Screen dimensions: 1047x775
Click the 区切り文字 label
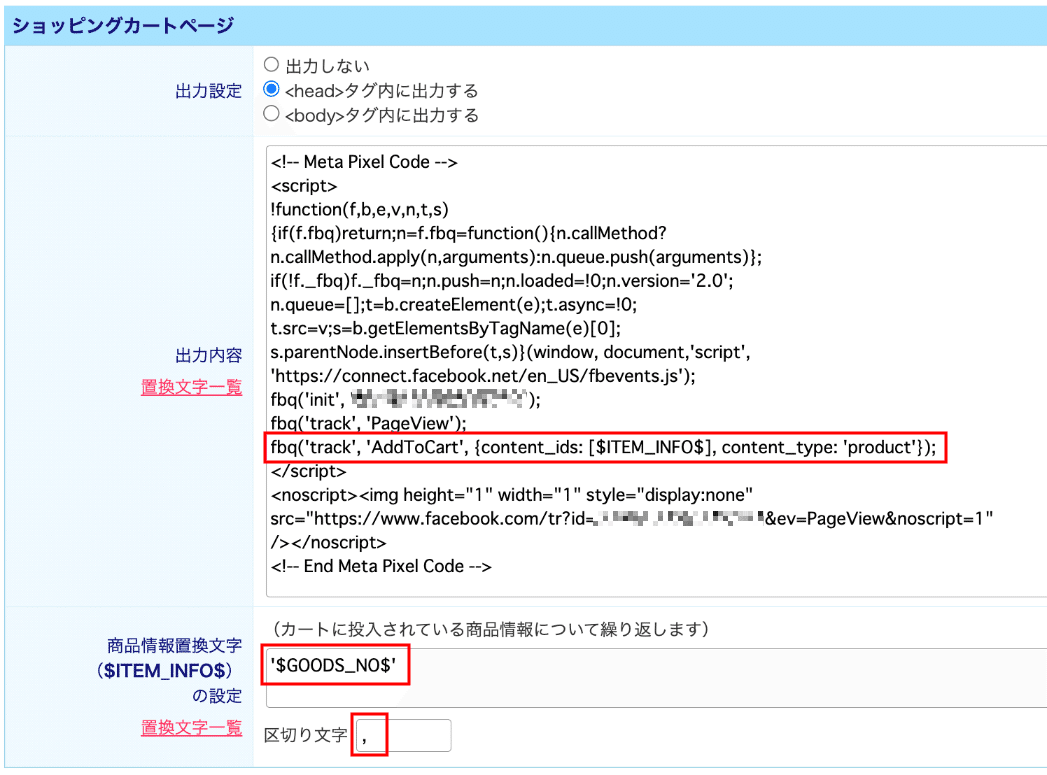pyautogui.click(x=306, y=736)
